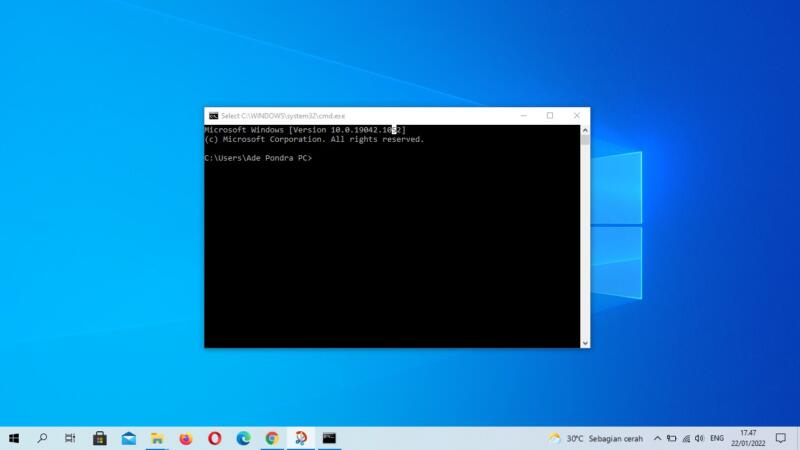
Task: Launch Firefox from the taskbar
Action: coord(186,438)
